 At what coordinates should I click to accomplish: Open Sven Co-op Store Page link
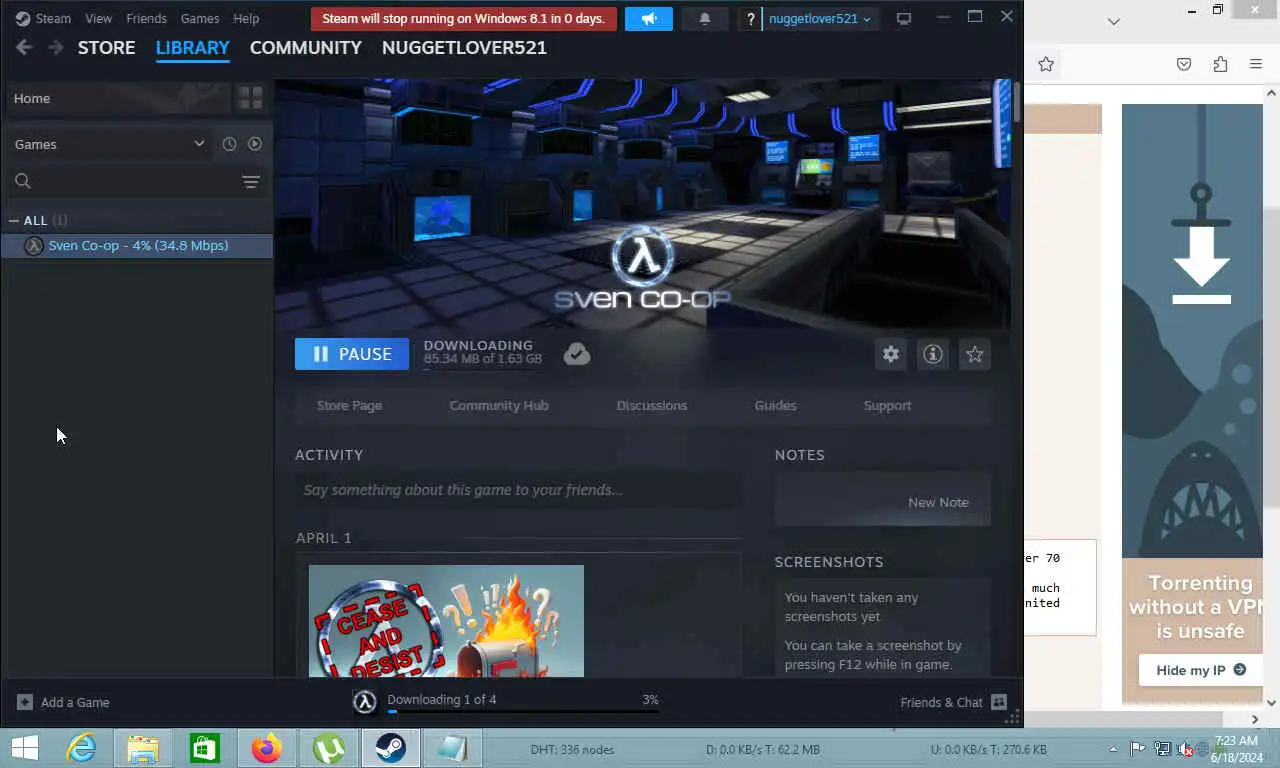pyautogui.click(x=349, y=405)
